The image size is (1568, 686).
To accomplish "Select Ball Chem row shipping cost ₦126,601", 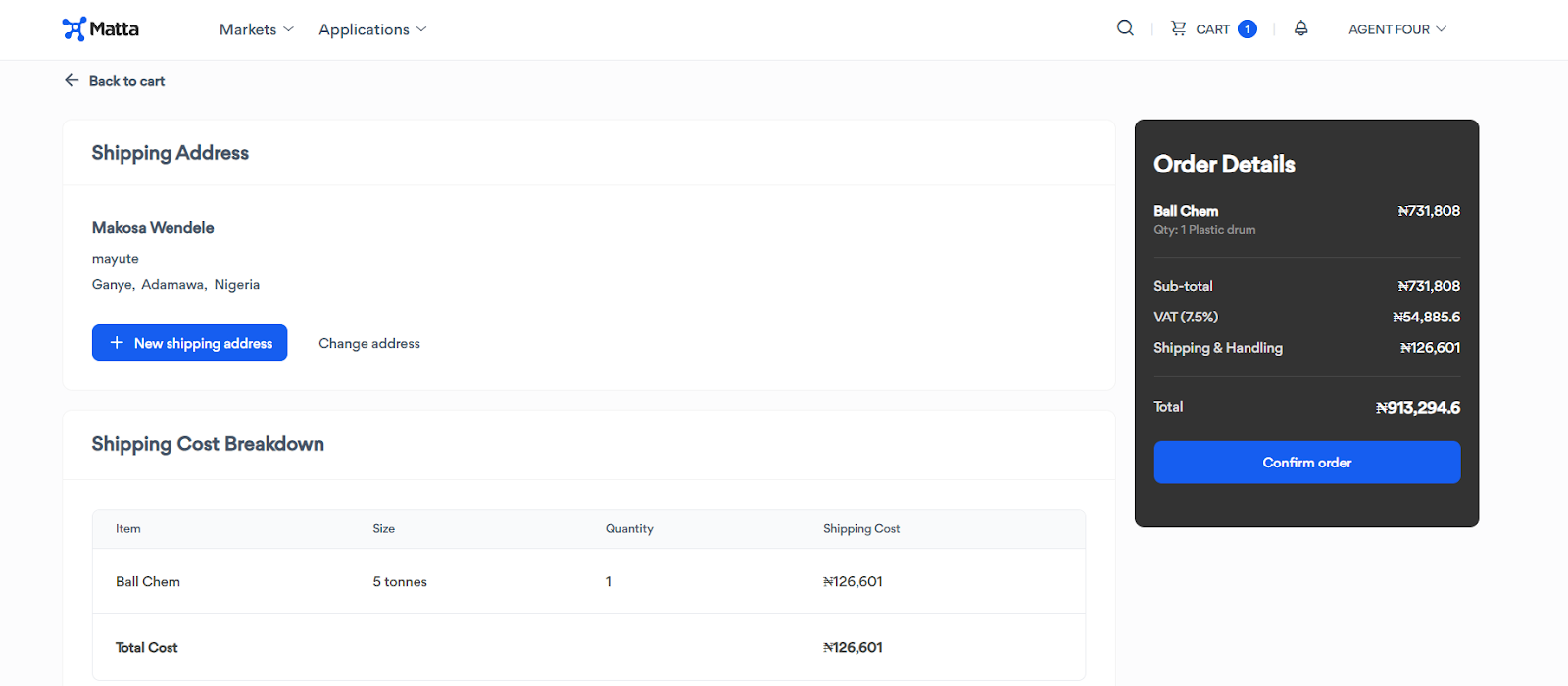I will [x=853, y=582].
